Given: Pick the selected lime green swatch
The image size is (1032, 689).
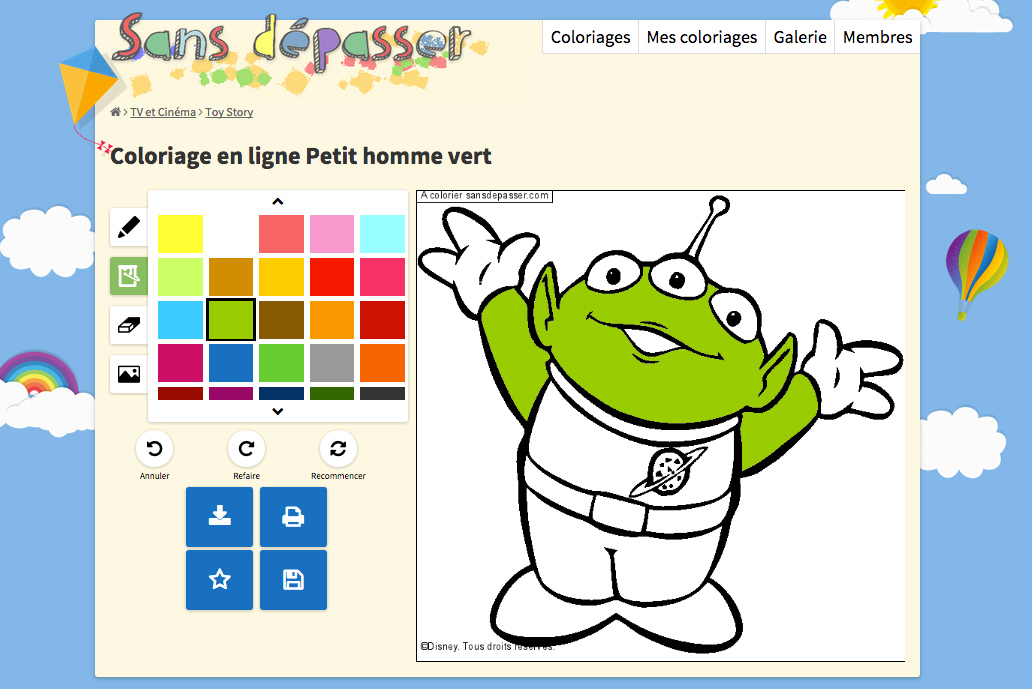Looking at the screenshot, I should pos(231,320).
